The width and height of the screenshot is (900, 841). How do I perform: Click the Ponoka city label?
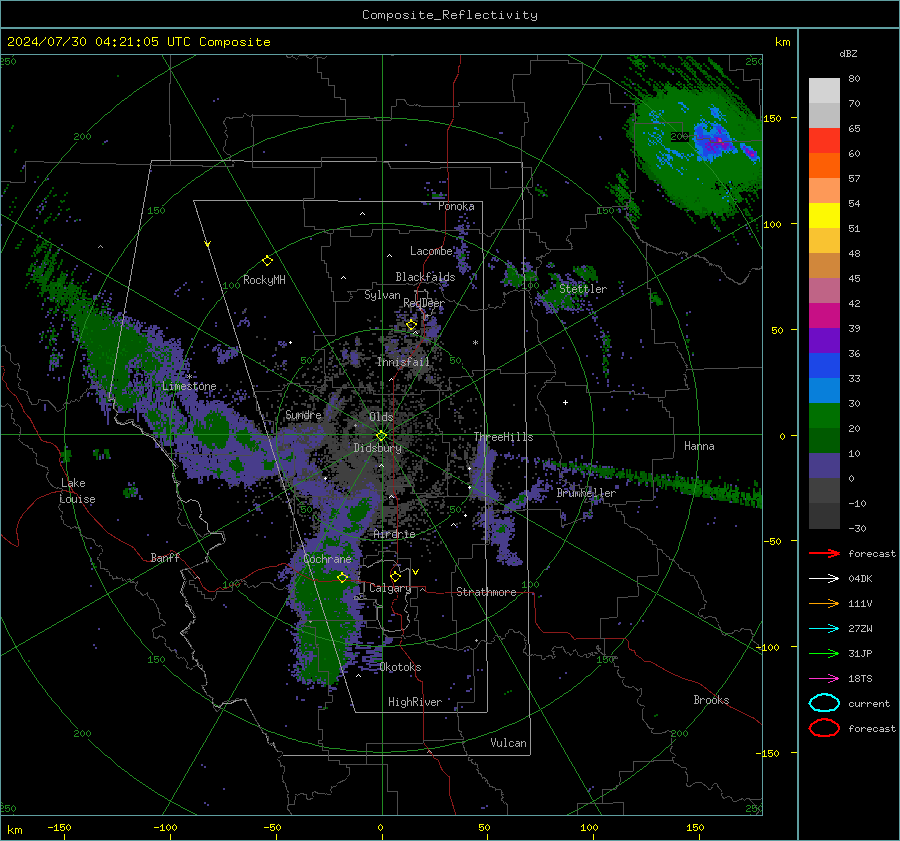[x=456, y=206]
